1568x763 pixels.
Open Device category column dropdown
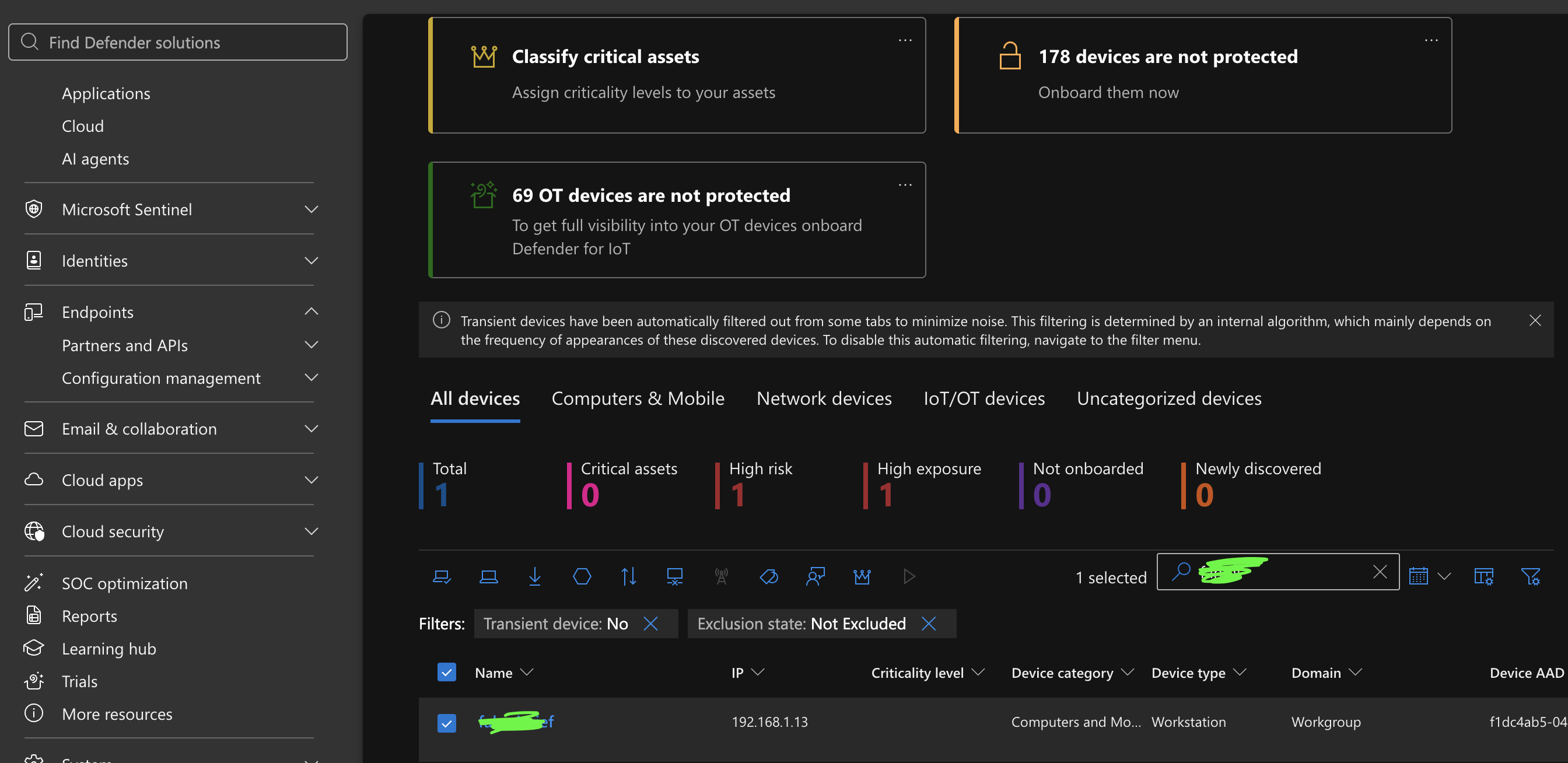(1126, 672)
